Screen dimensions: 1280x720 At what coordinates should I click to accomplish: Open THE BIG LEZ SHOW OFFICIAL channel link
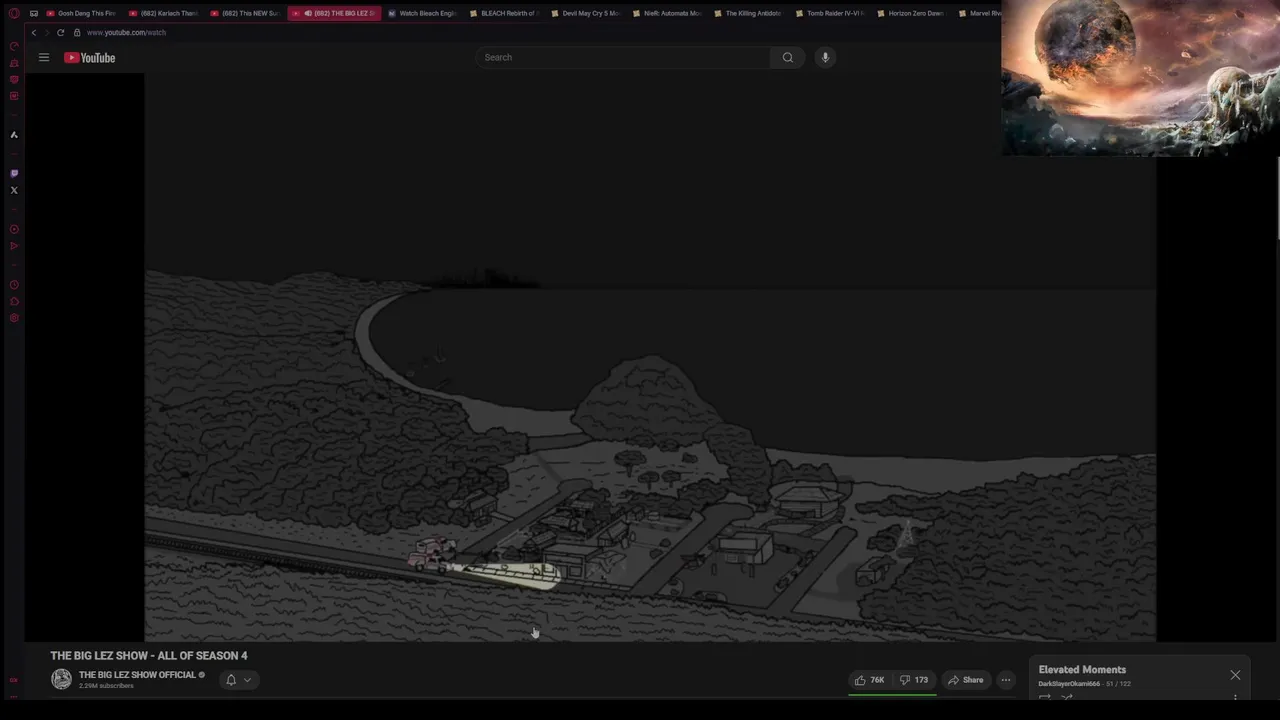point(137,675)
